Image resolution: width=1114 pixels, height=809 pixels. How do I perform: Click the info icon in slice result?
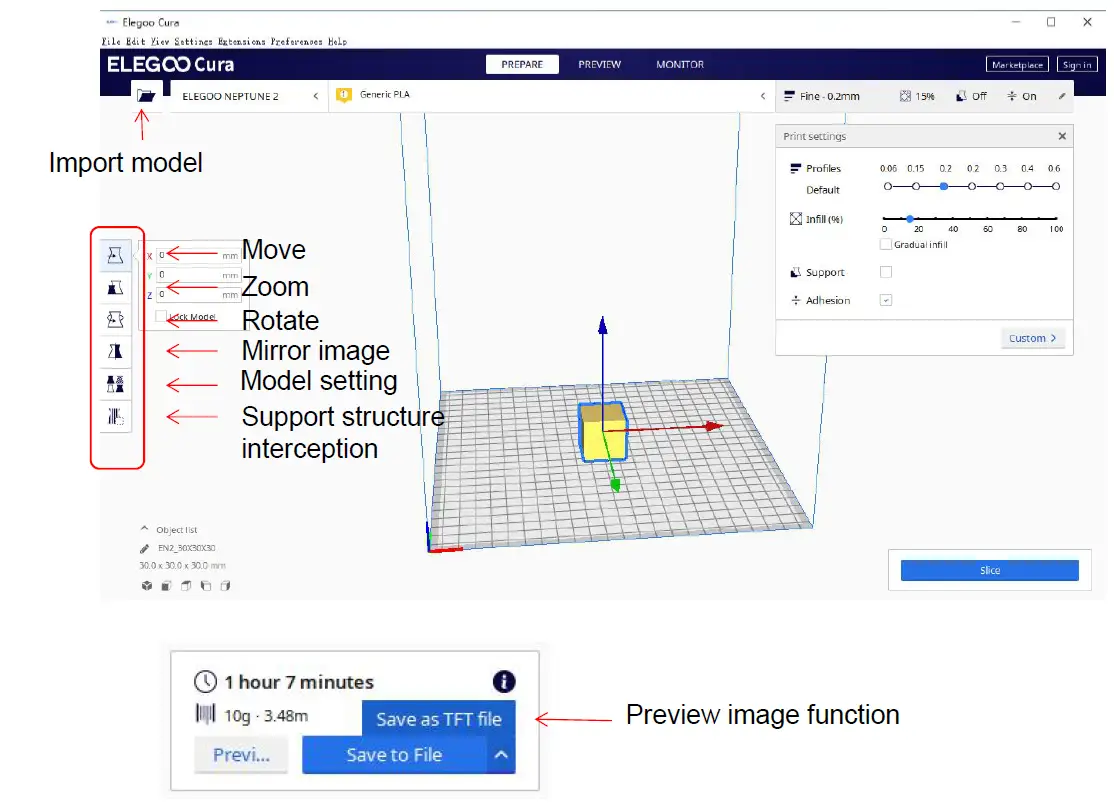(x=504, y=682)
